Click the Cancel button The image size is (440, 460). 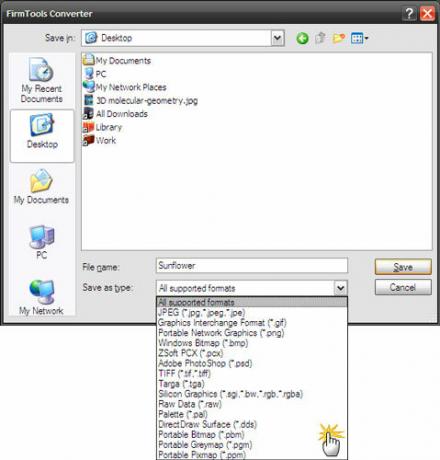coord(403,287)
